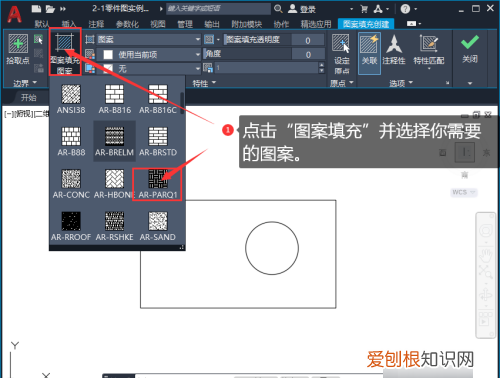This screenshot has height=378, width=500.
Task: Open the hatch type dropdown showing 图案
Action: (149, 39)
